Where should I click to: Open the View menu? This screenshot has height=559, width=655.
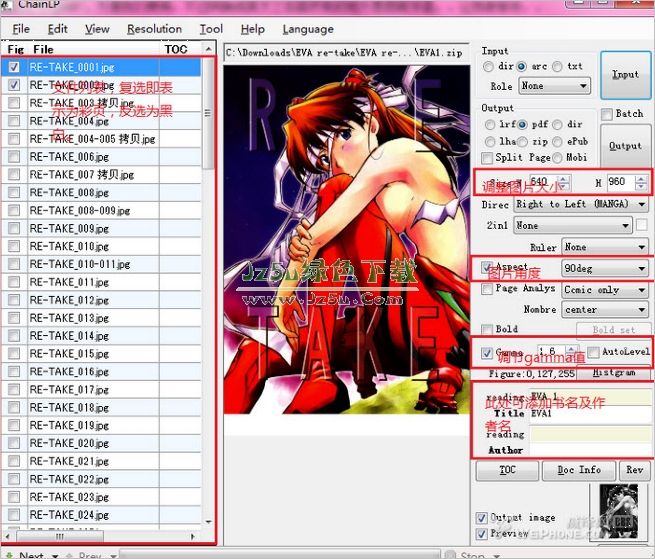click(97, 29)
